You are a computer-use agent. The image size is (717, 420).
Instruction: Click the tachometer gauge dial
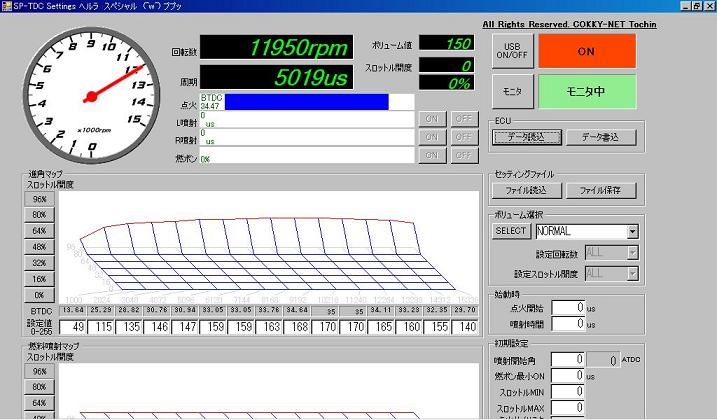point(91,96)
